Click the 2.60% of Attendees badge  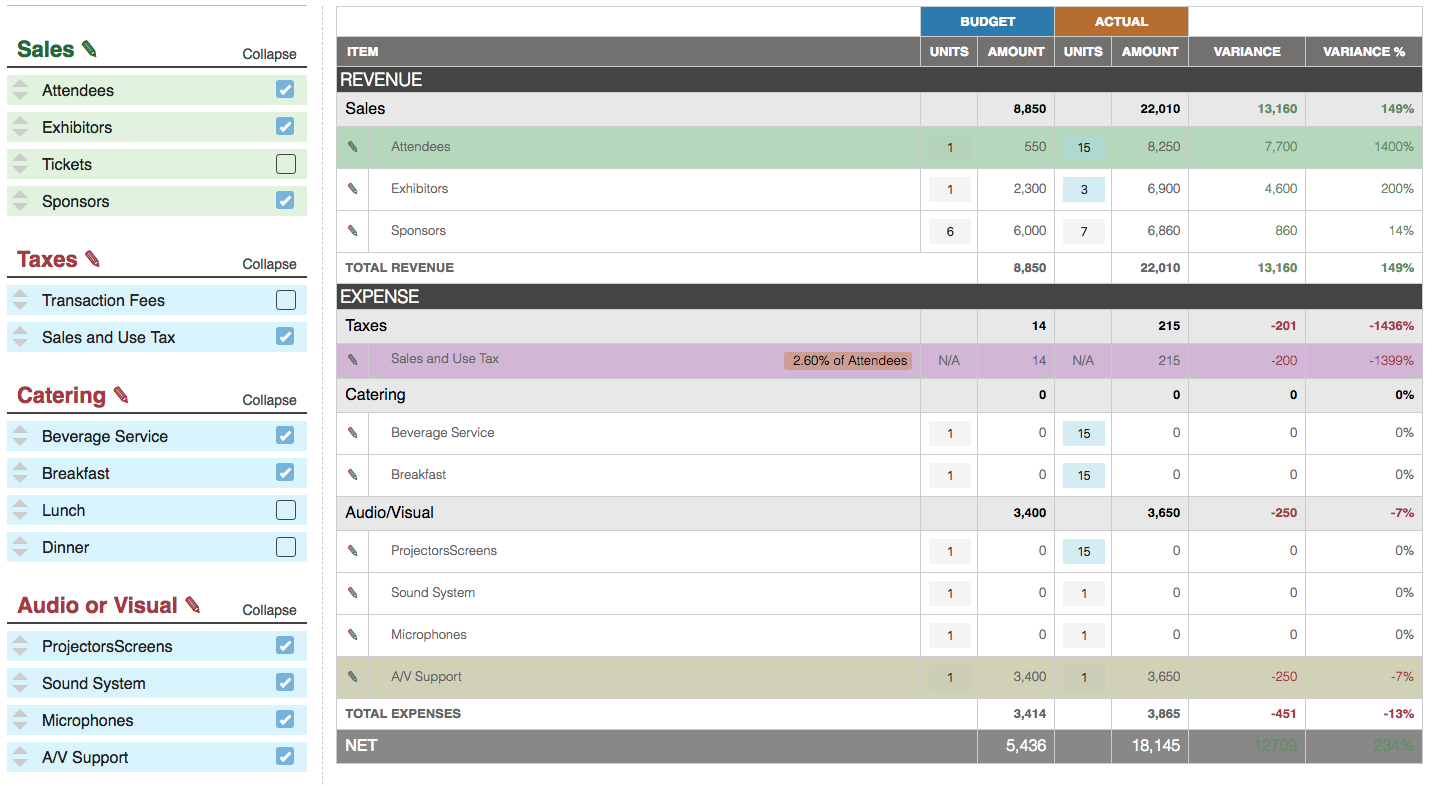[849, 361]
